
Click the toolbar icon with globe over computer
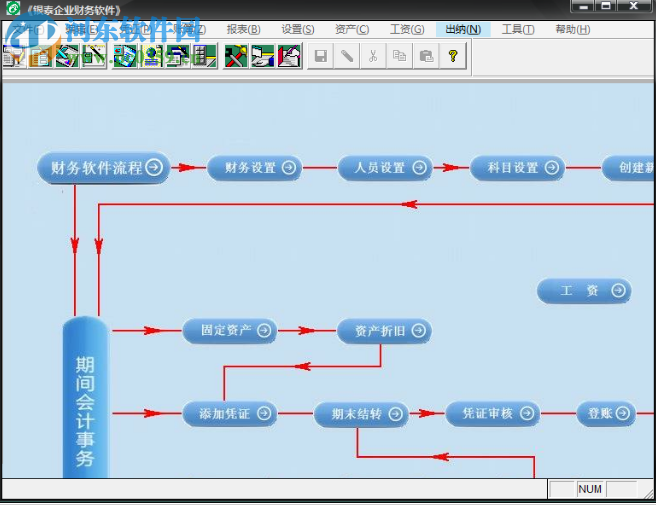coord(151,56)
